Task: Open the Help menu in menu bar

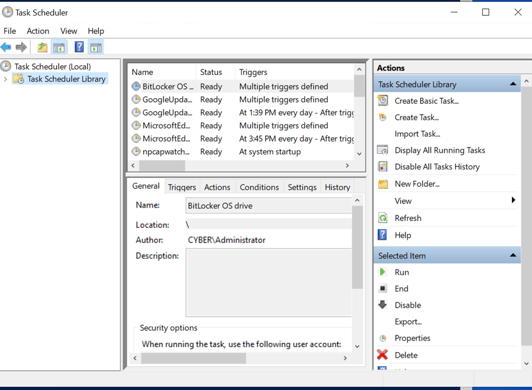Action: pyautogui.click(x=96, y=31)
